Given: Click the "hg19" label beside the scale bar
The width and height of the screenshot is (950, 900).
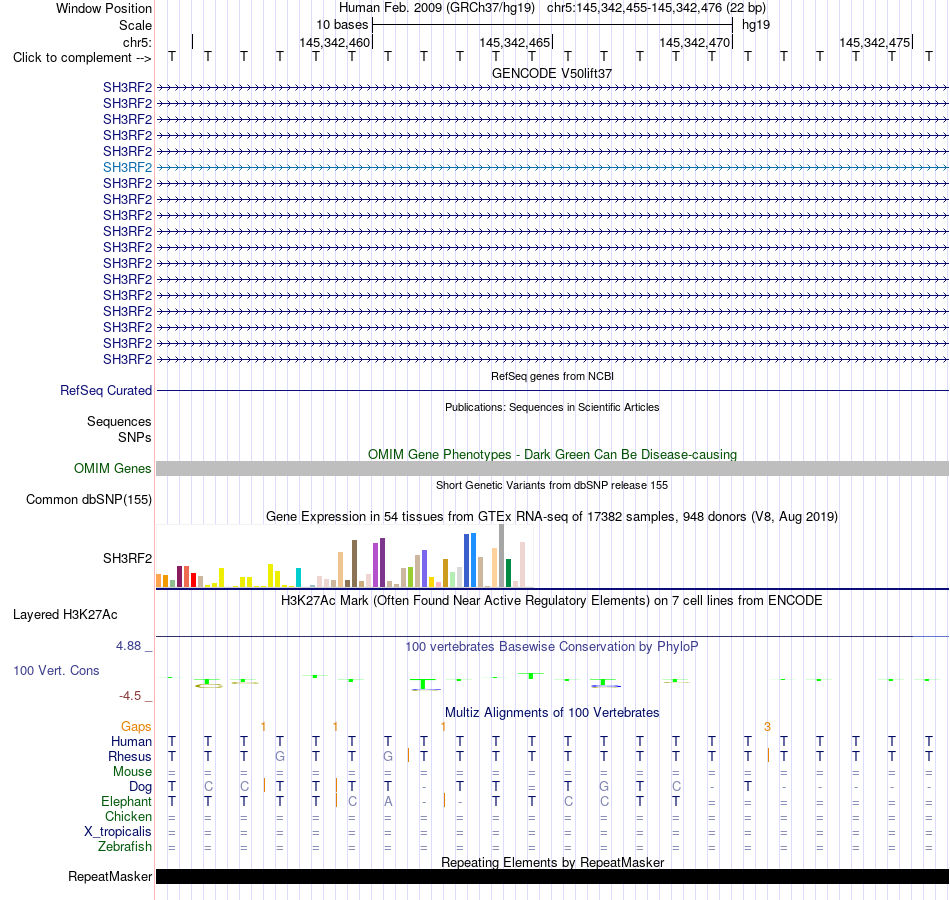Looking at the screenshot, I should tap(756, 25).
